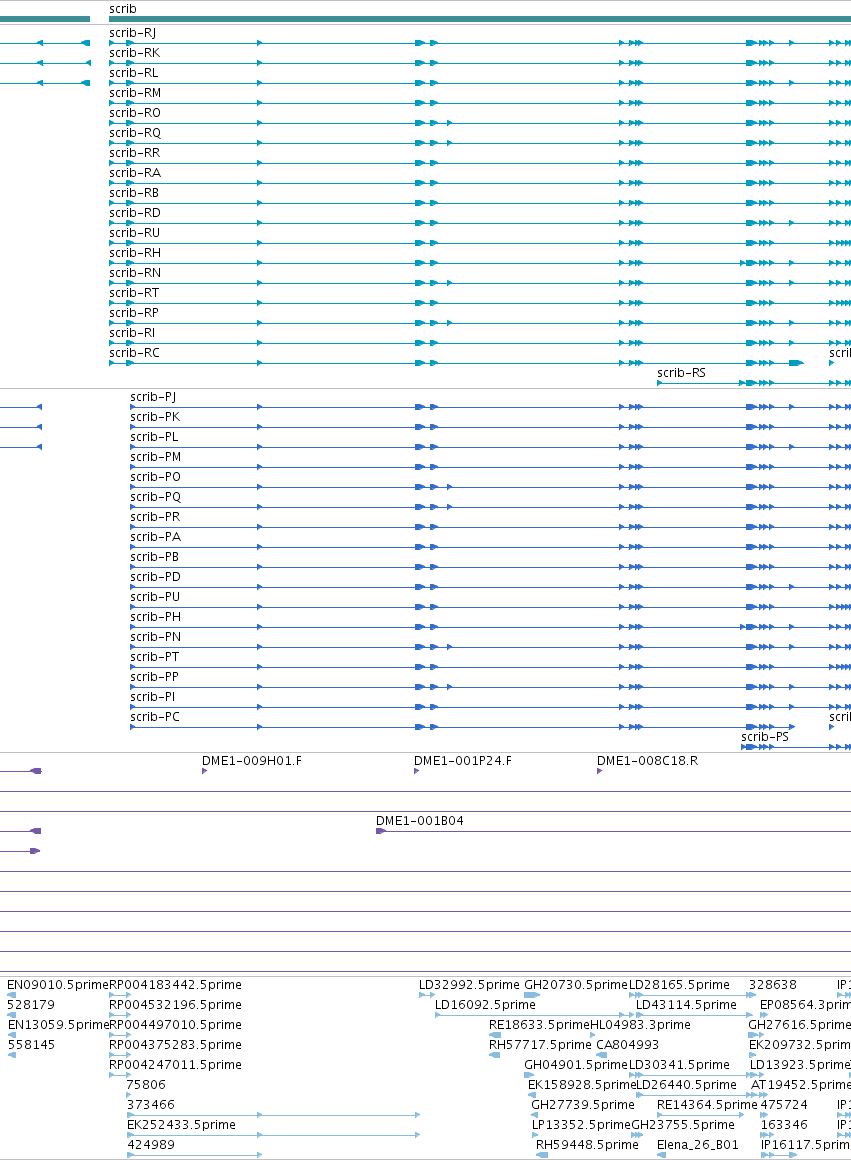851x1160 pixels.
Task: Select the scrib-PN protein label
Action: [x=155, y=636]
